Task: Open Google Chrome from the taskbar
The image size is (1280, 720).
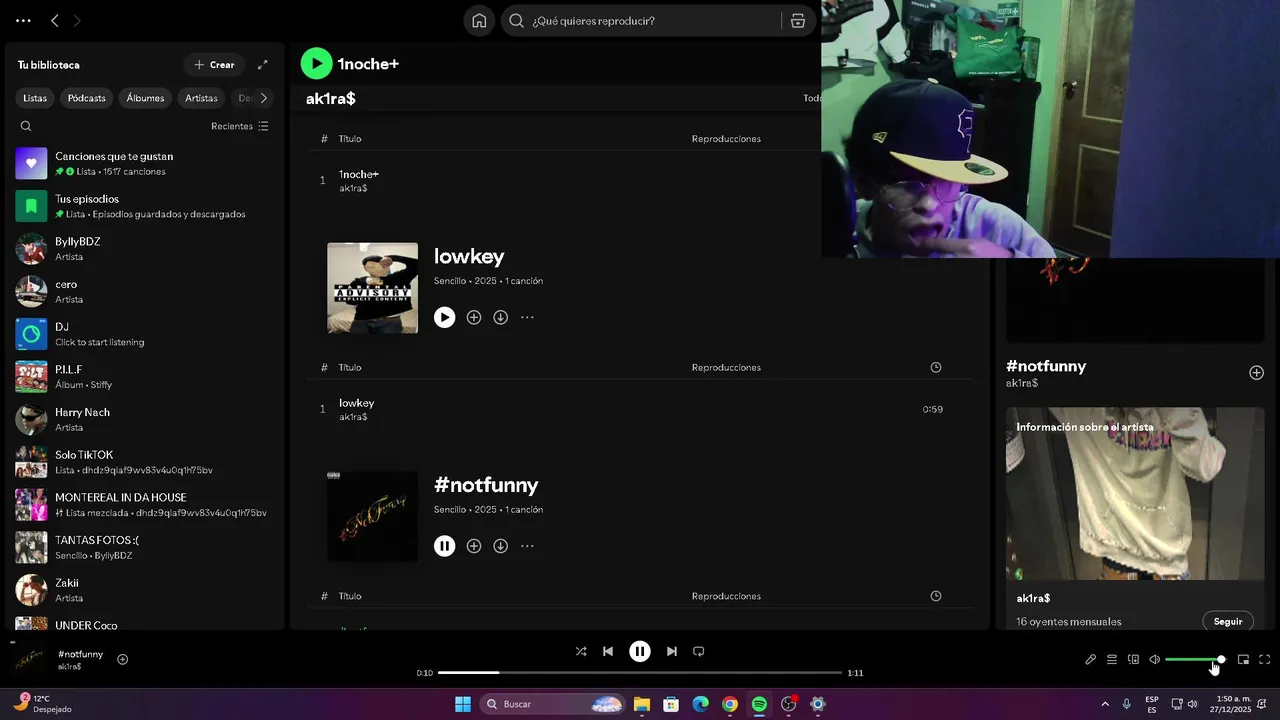Action: 730,704
